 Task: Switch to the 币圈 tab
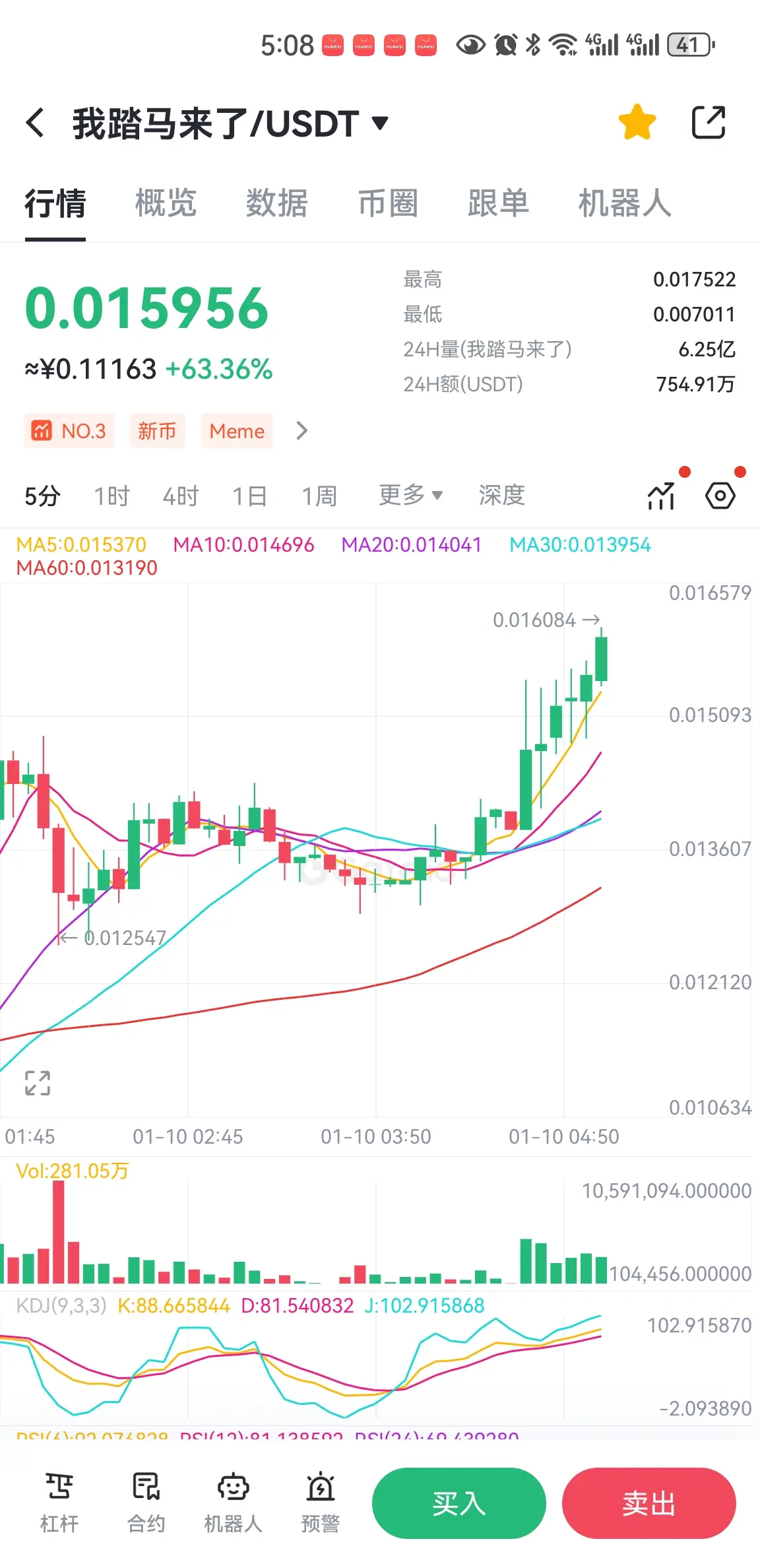click(x=388, y=203)
